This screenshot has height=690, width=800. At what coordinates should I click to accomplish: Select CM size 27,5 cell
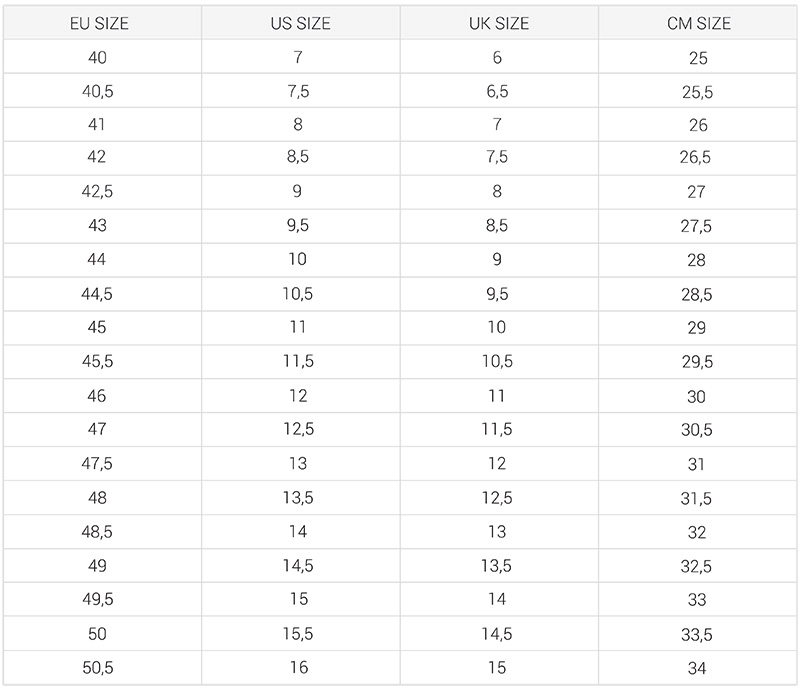[x=698, y=226]
